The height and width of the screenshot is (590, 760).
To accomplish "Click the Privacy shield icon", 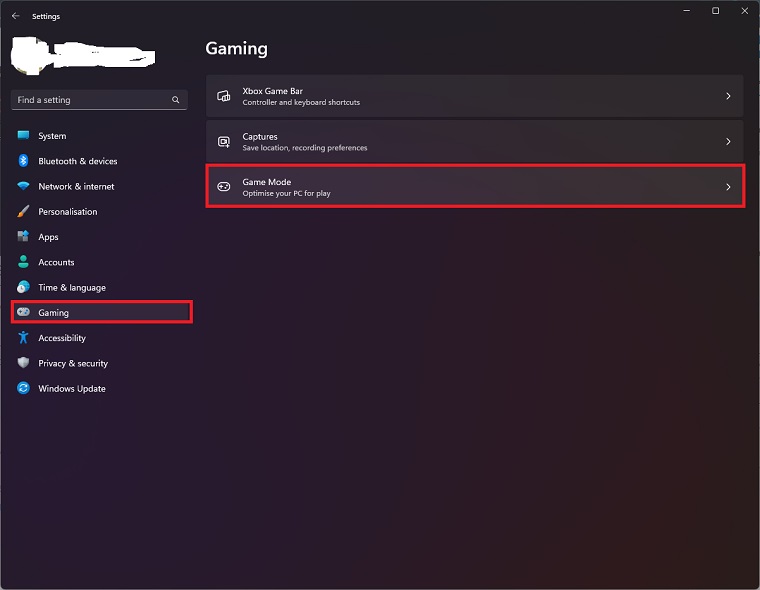I will click(x=23, y=363).
